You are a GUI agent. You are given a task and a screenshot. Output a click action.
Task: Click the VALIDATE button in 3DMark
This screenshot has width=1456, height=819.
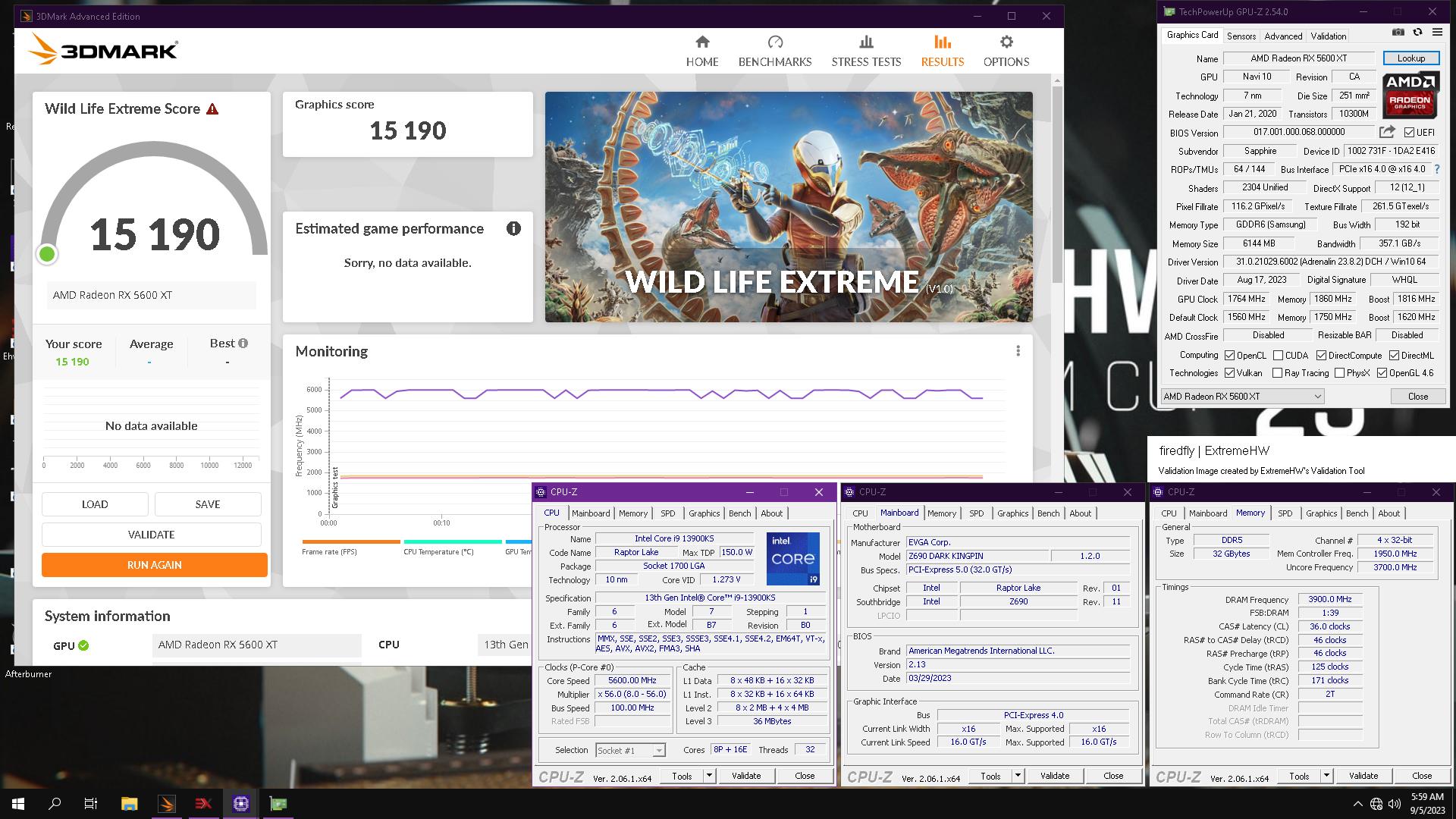pos(151,535)
